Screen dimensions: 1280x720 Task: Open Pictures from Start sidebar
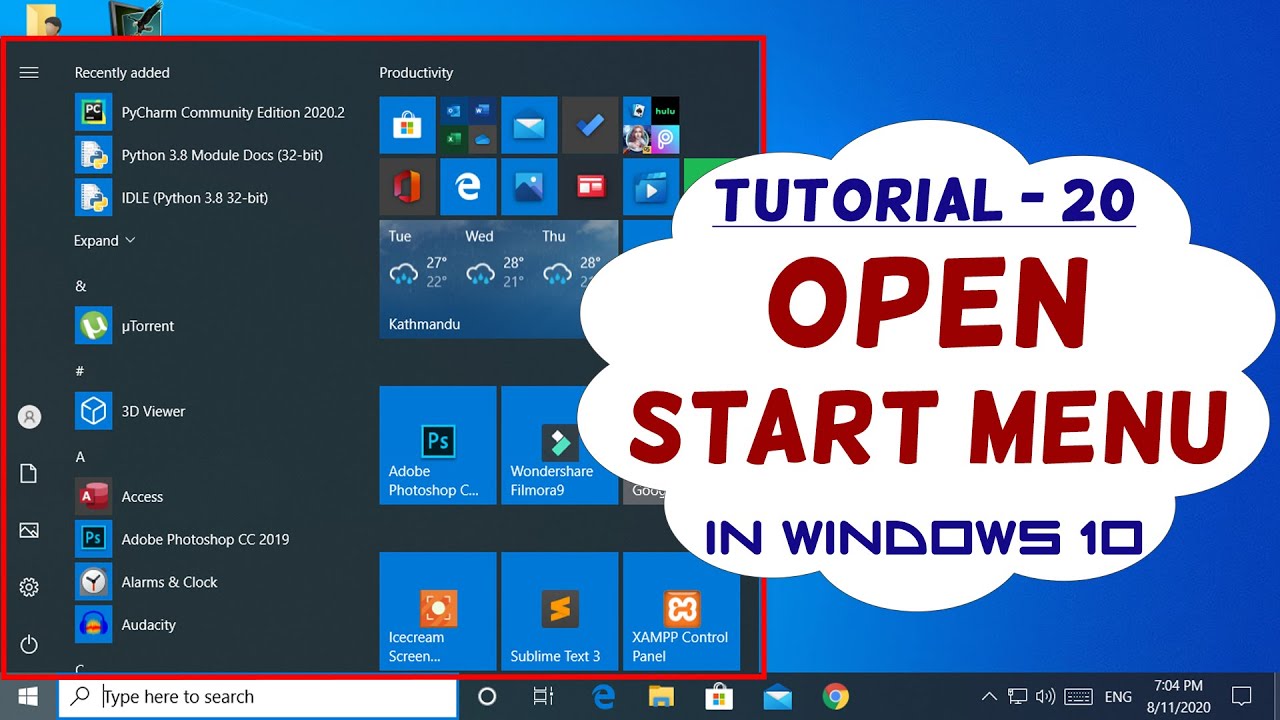[29, 530]
